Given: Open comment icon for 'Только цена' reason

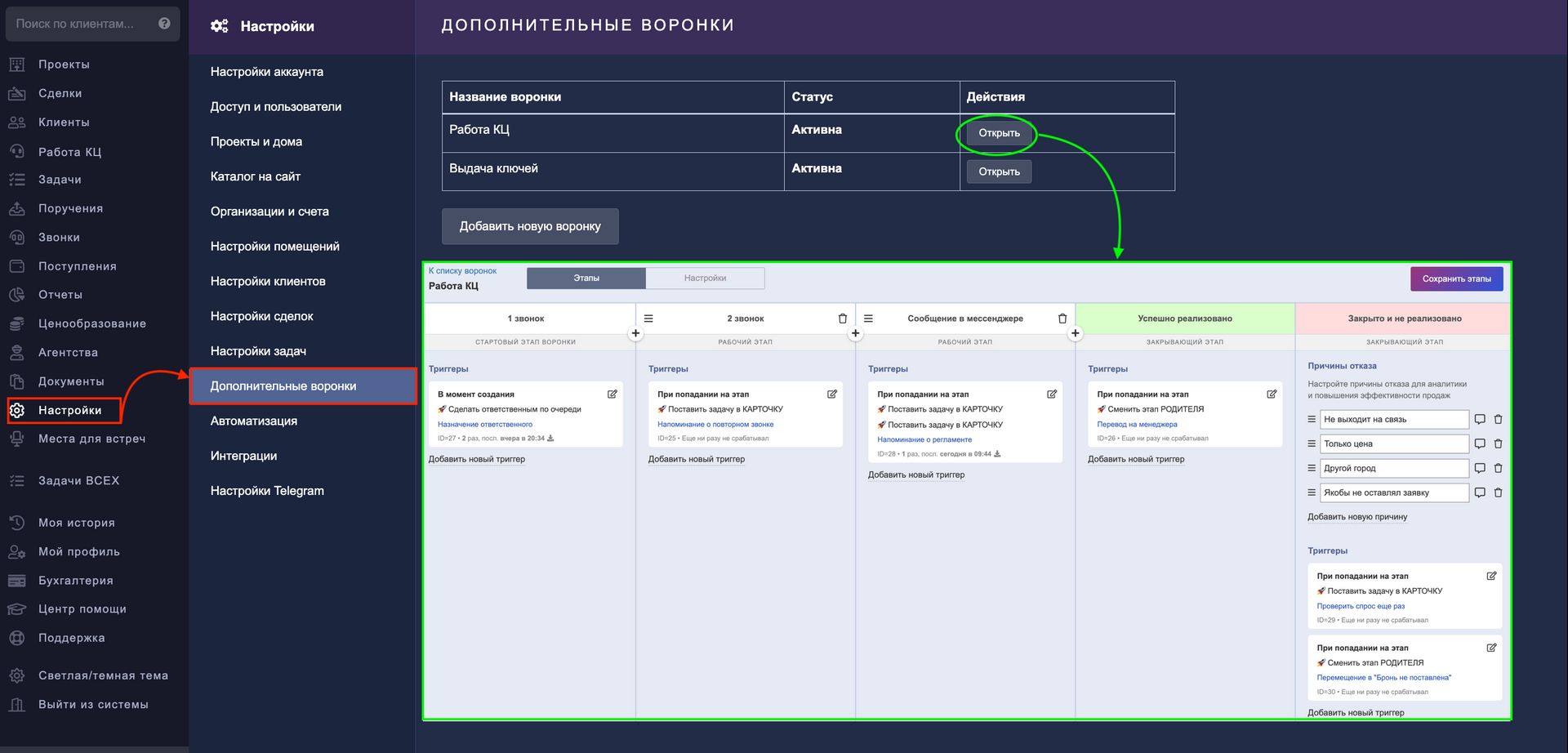Looking at the screenshot, I should point(1479,444).
